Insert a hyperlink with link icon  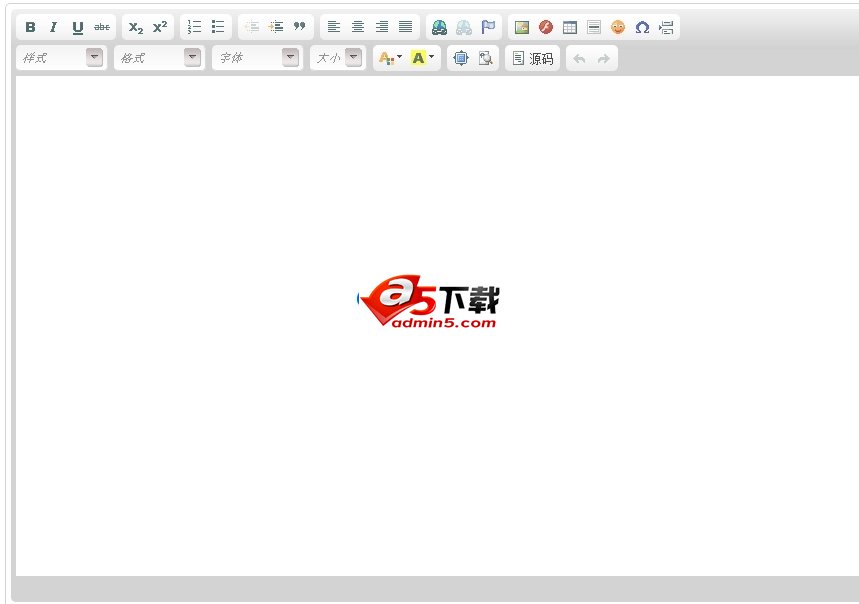click(x=439, y=27)
